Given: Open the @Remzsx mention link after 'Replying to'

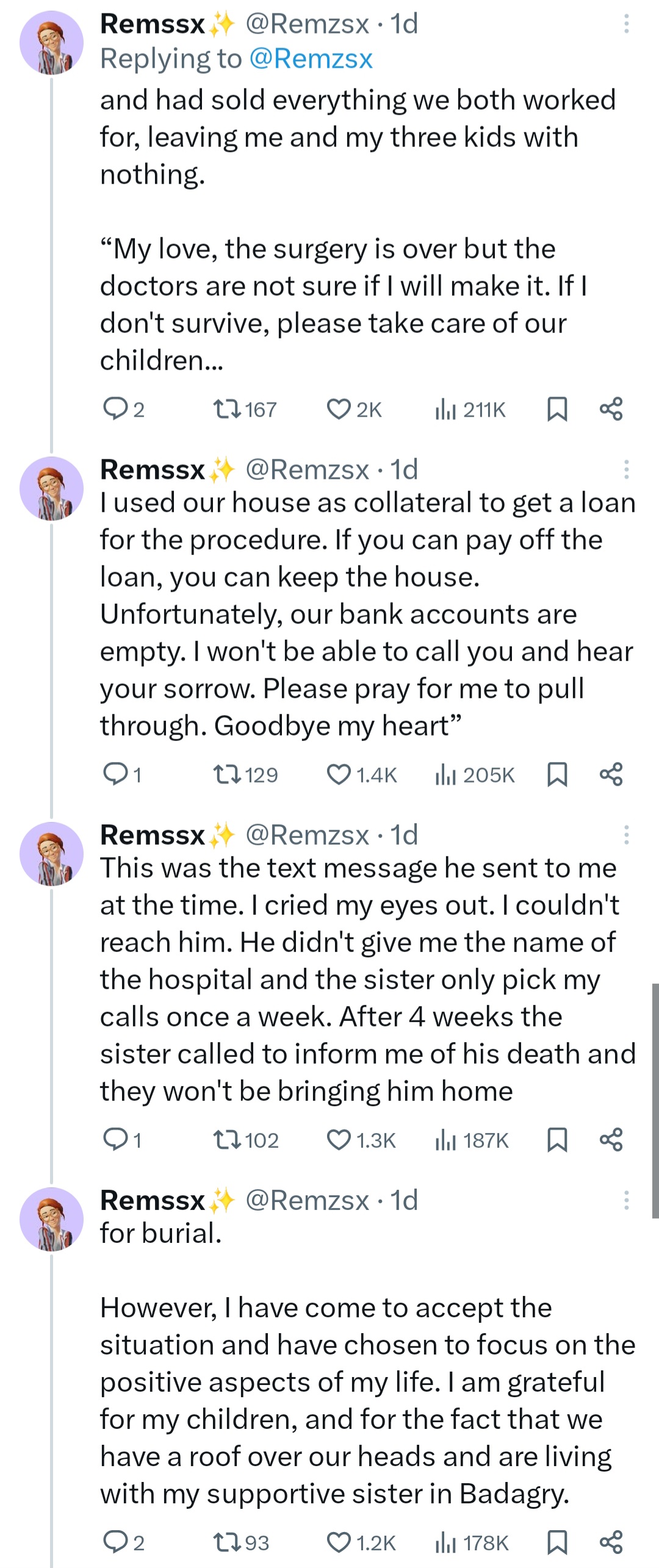Looking at the screenshot, I should point(311,59).
